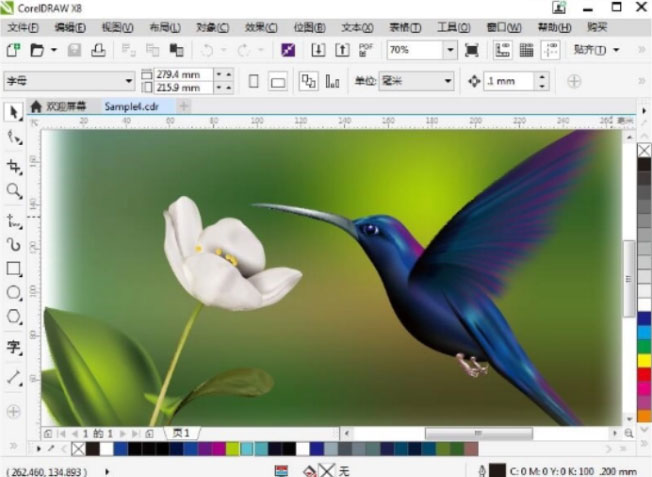The height and width of the screenshot is (477, 652).
Task: Click the Print icon
Action: click(x=99, y=50)
